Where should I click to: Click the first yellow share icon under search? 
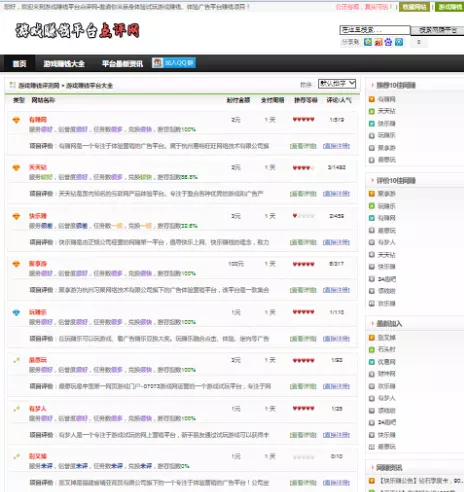(368, 42)
